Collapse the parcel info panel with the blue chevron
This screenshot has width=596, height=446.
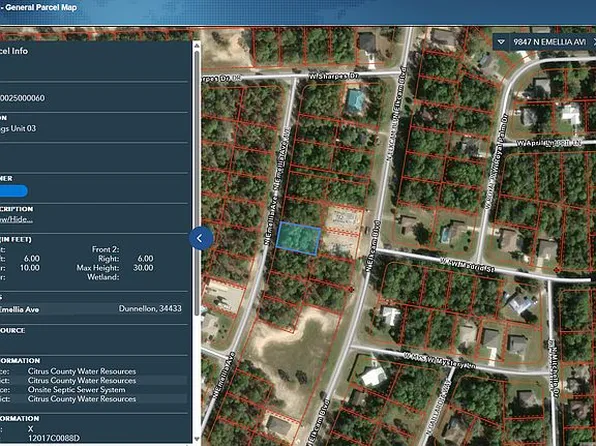click(200, 238)
